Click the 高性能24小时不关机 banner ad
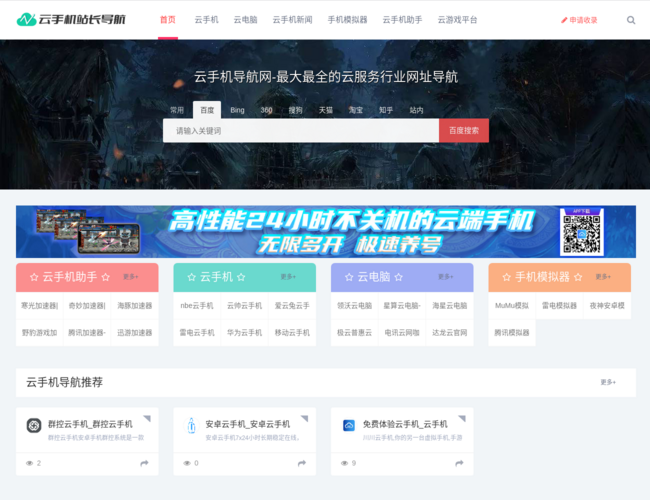650x500 pixels. click(326, 232)
